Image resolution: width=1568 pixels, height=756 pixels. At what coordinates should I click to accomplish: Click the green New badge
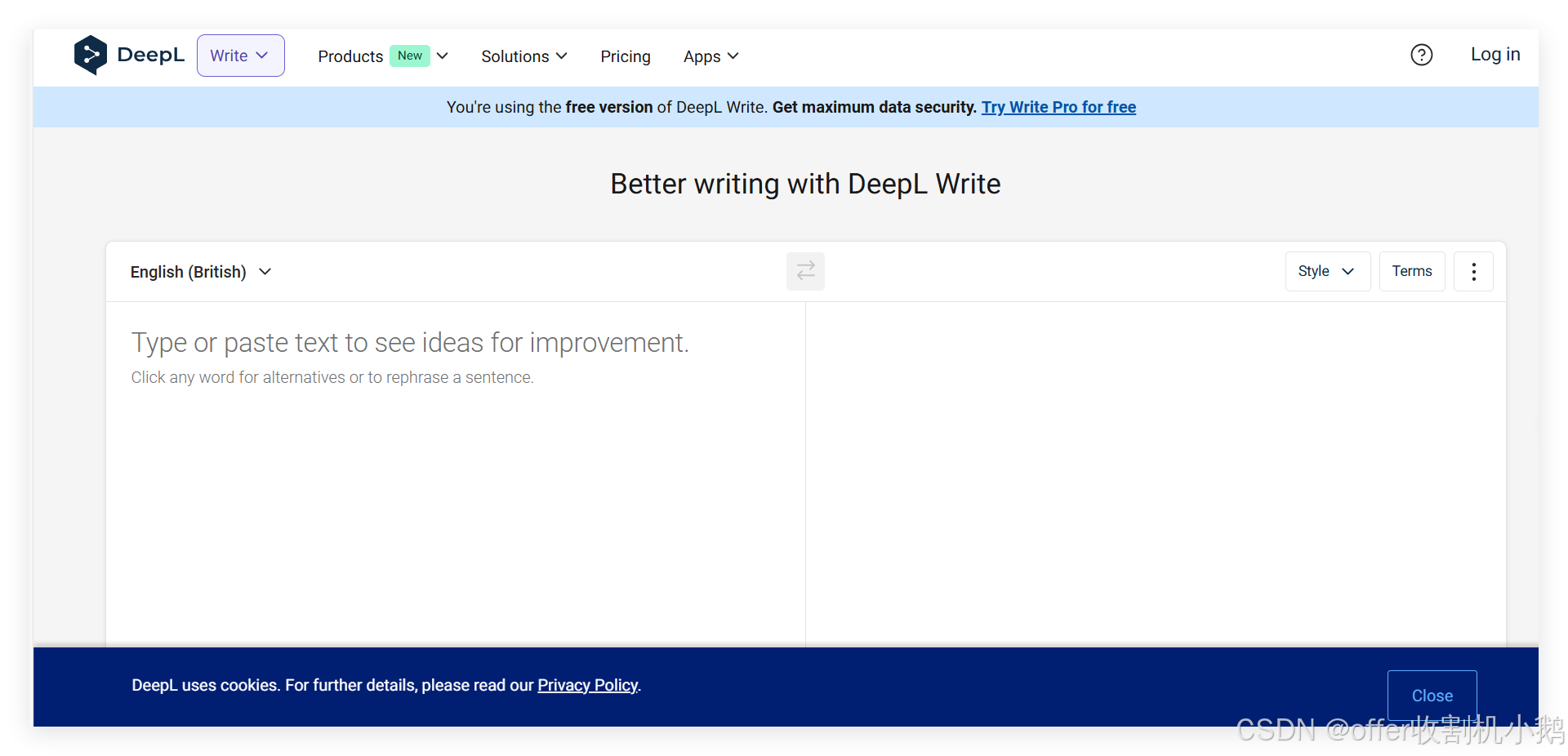point(410,56)
